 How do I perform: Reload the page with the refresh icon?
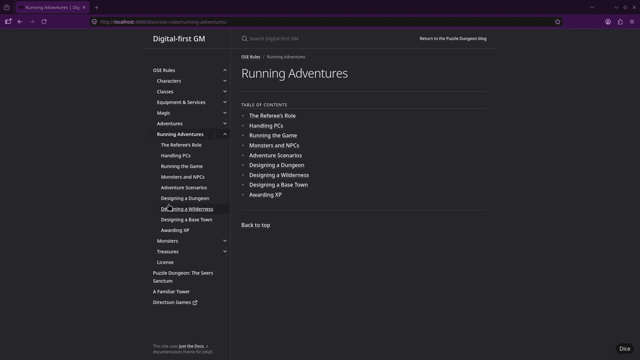click(x=44, y=22)
